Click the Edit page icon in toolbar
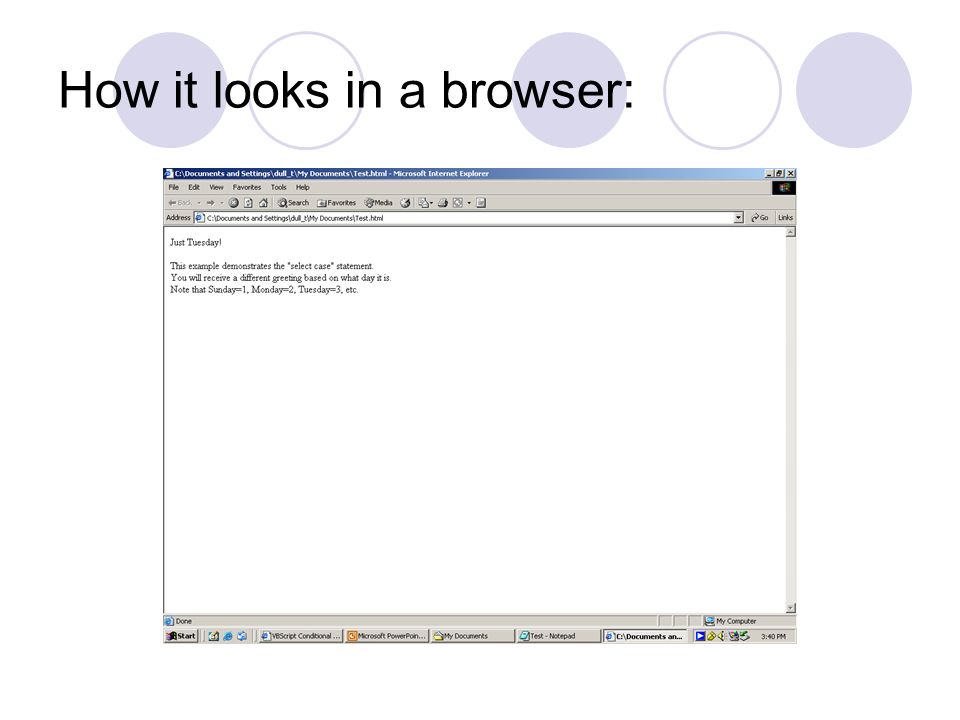The image size is (960, 720). pos(457,203)
